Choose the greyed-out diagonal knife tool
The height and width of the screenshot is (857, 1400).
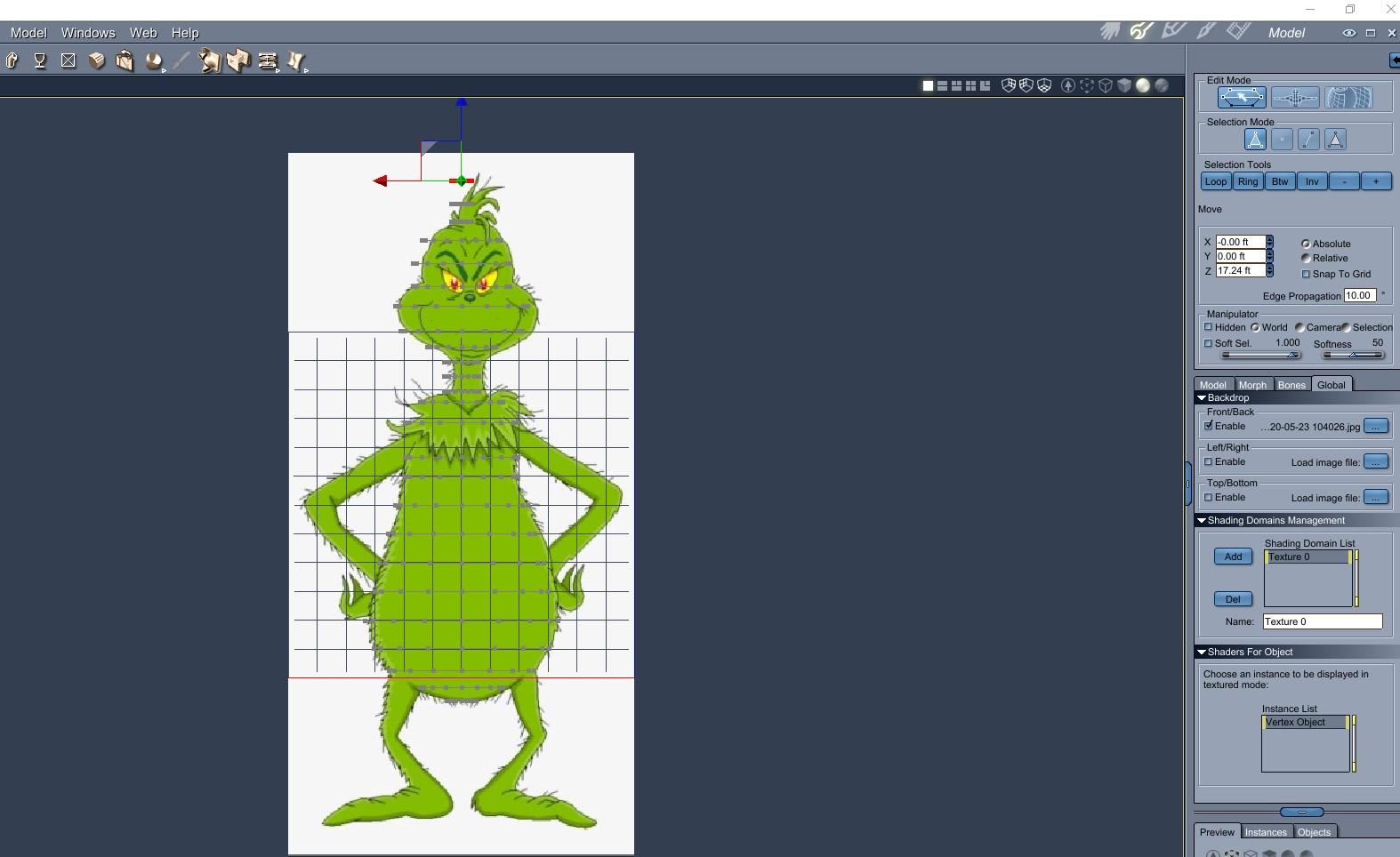(181, 60)
